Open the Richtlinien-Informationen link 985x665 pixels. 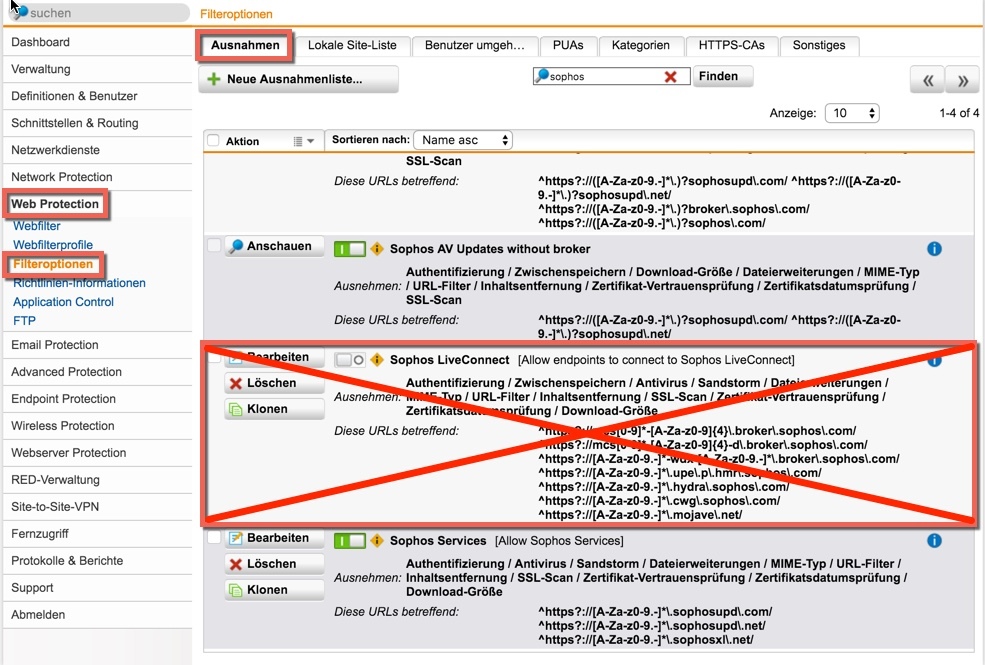pos(79,283)
